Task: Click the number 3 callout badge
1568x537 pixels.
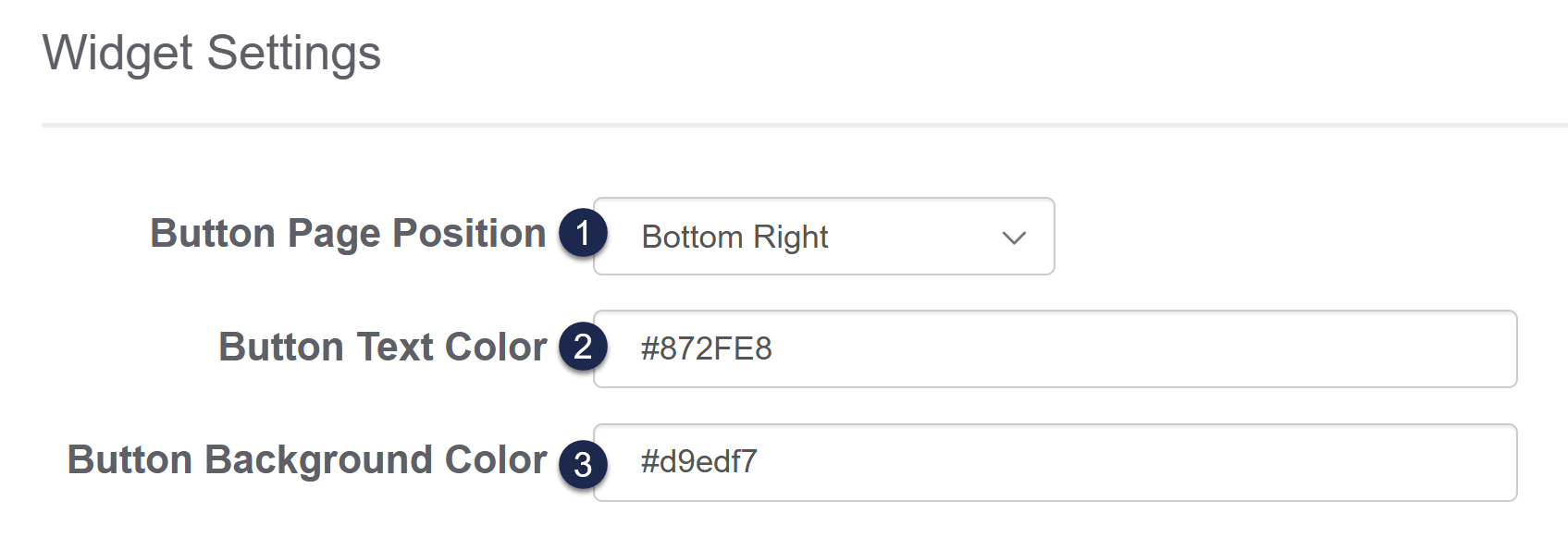Action: point(583,464)
